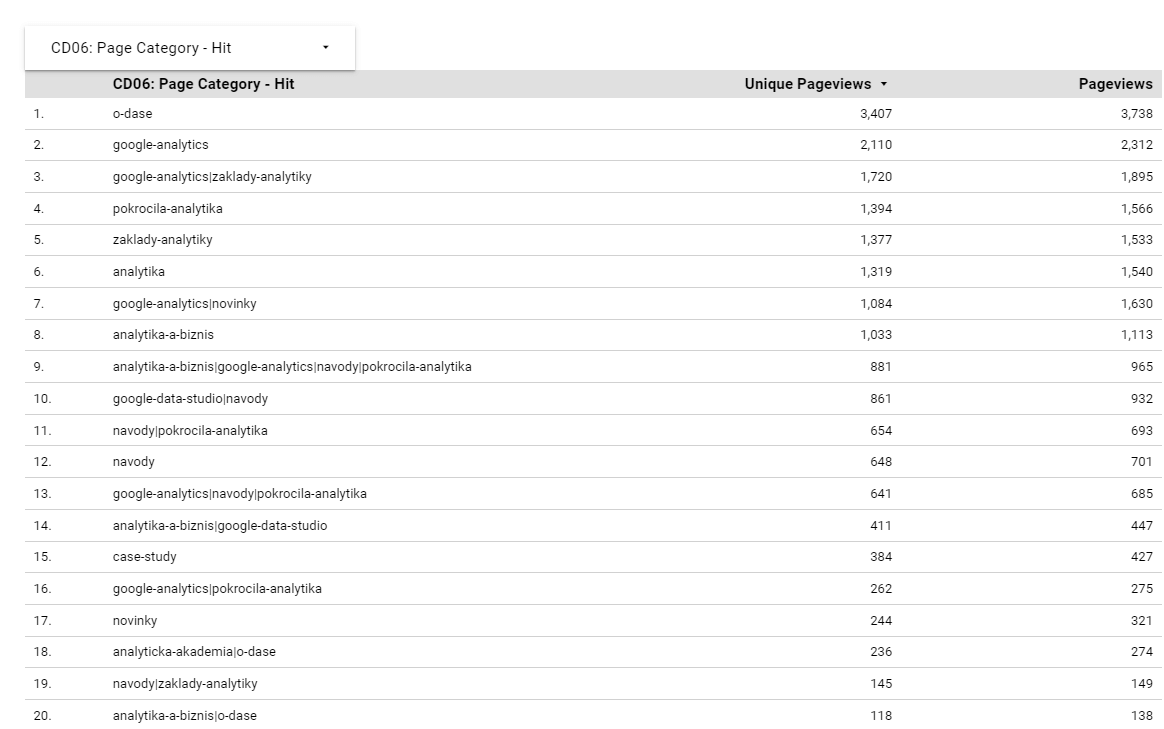The height and width of the screenshot is (729, 1164).
Task: Select 'navody|pokrocila-analytika' in row 11
Action: pos(190,431)
